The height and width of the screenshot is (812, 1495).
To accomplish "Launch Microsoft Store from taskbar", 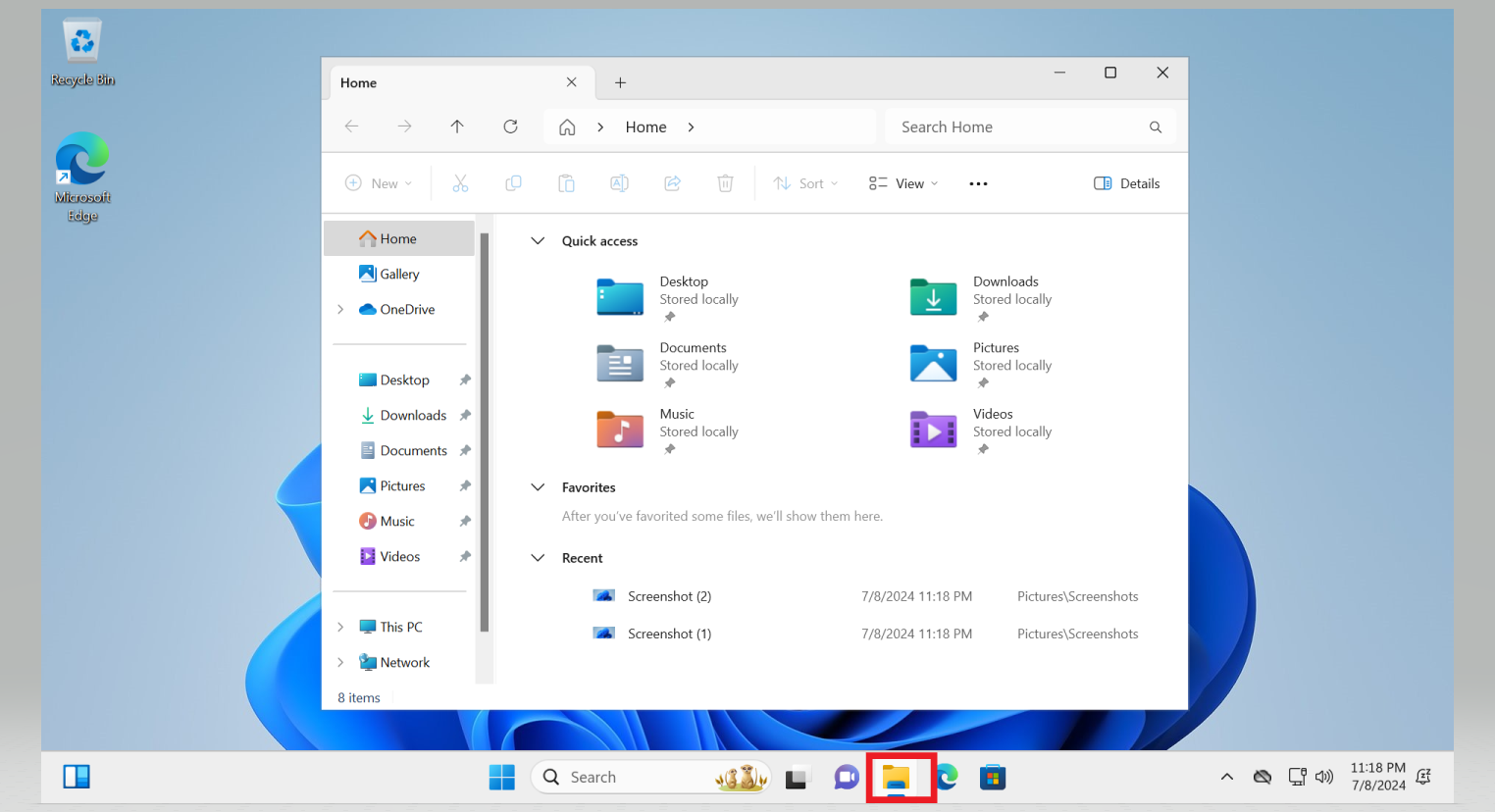I will coord(993,778).
